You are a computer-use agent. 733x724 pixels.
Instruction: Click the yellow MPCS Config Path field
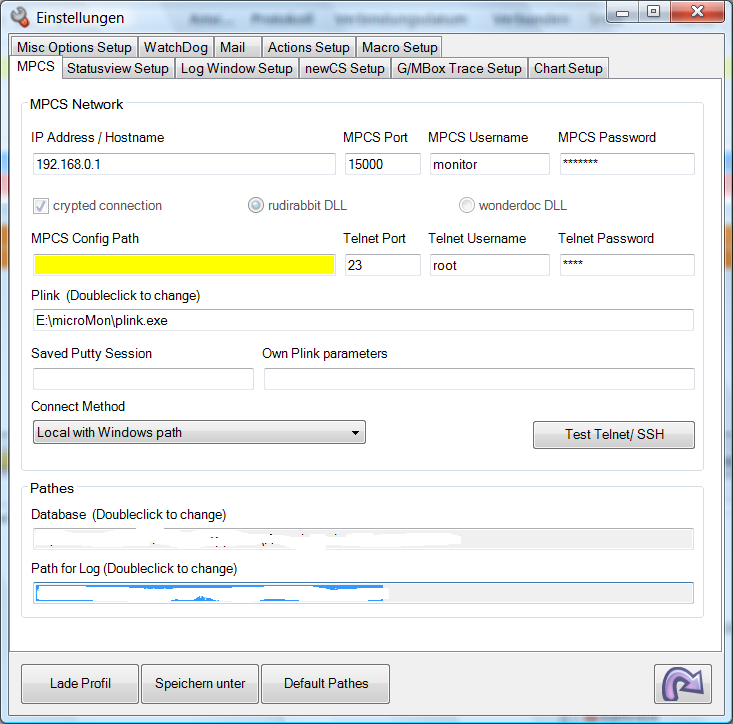pos(184,265)
